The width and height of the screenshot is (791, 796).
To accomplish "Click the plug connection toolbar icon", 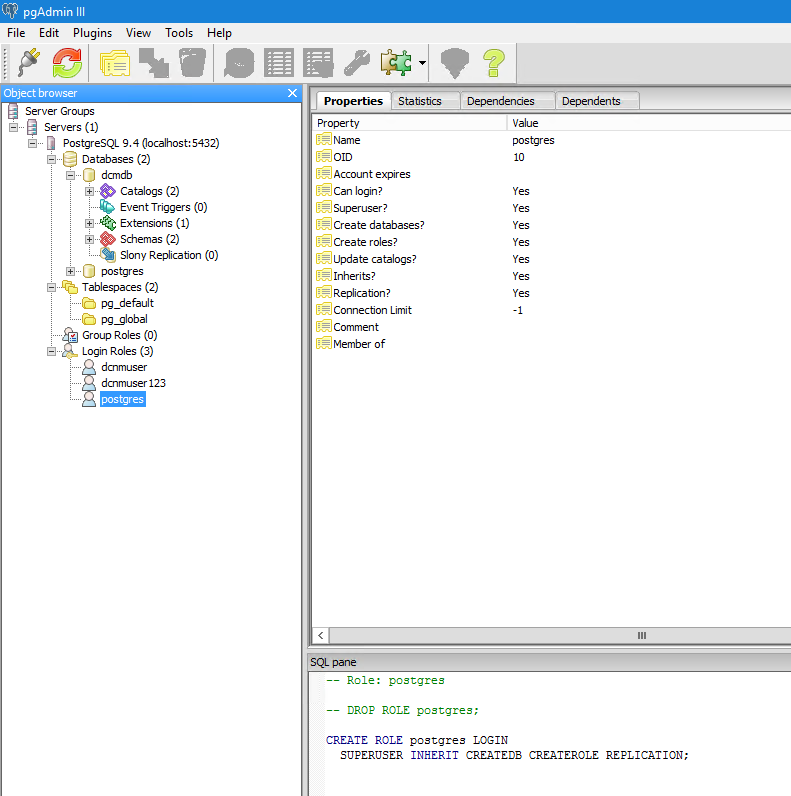I will pos(29,62).
